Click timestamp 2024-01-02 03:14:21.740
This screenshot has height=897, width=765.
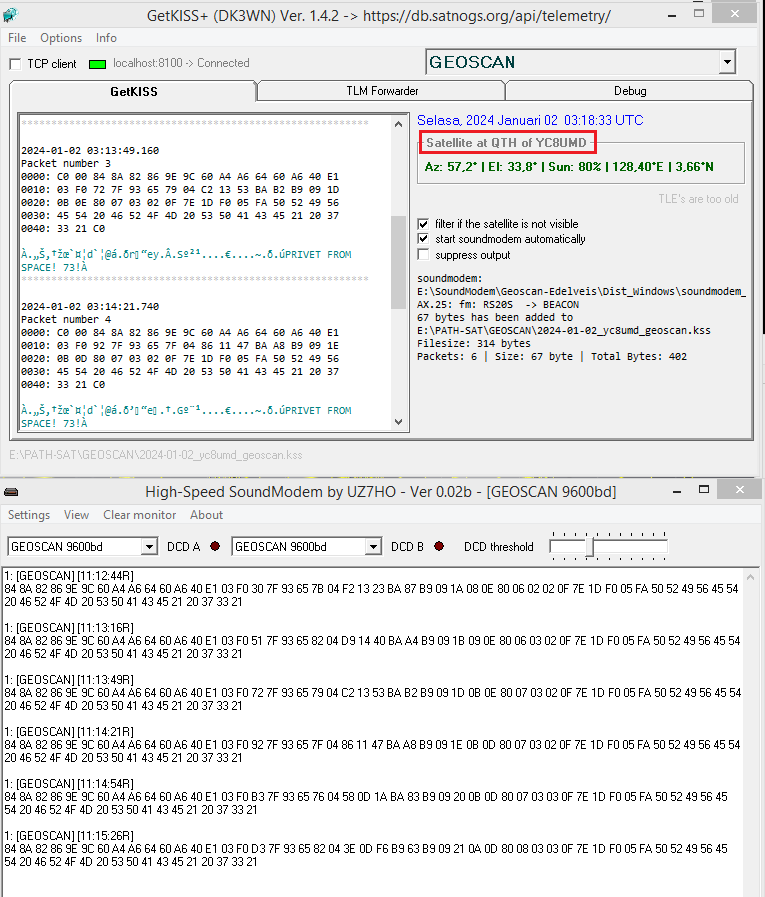pos(90,306)
